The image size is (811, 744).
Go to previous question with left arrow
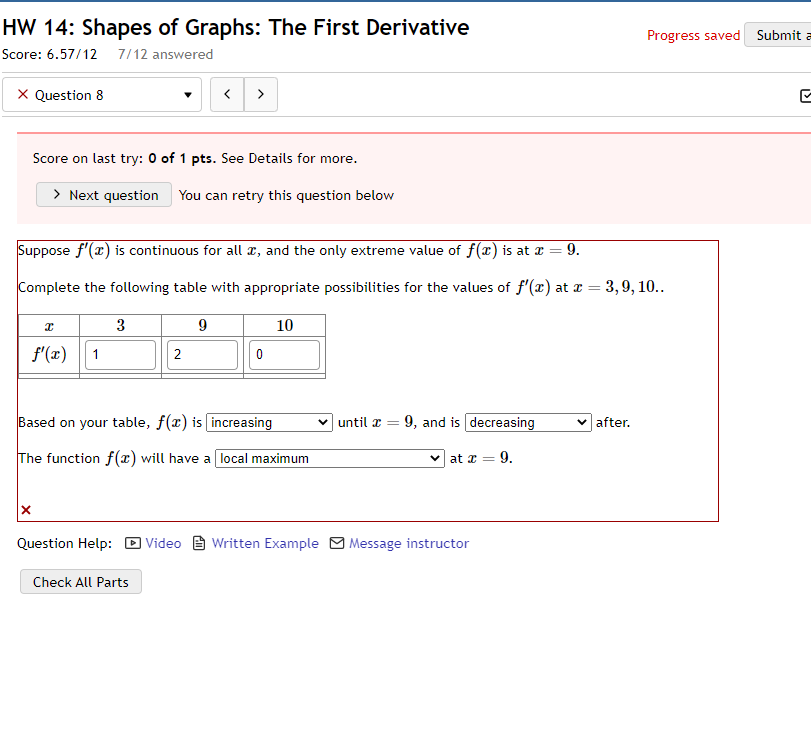(227, 94)
